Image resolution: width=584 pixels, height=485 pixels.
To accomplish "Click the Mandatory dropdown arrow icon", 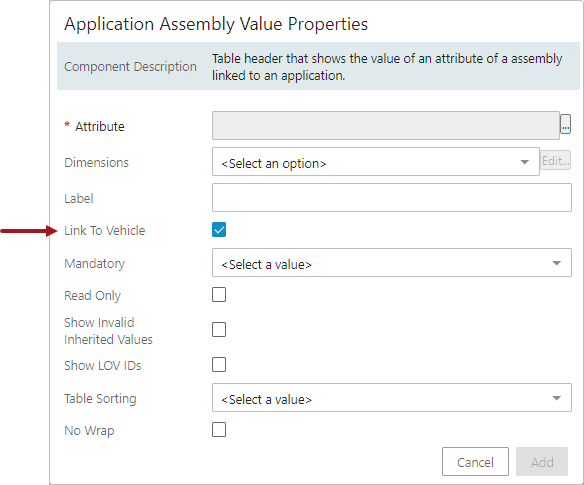I will tap(556, 263).
